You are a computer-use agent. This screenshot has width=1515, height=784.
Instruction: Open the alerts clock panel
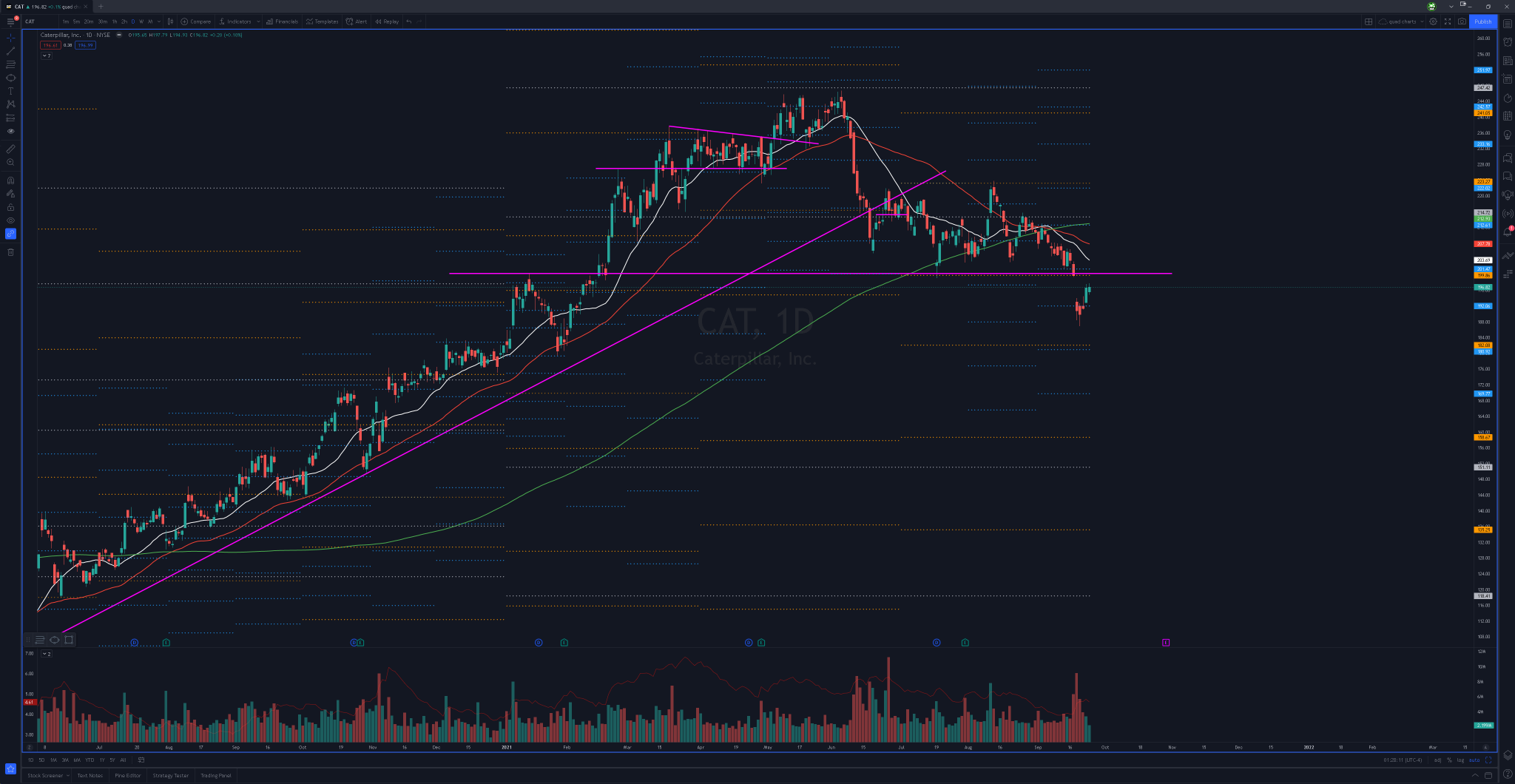coord(1508,41)
